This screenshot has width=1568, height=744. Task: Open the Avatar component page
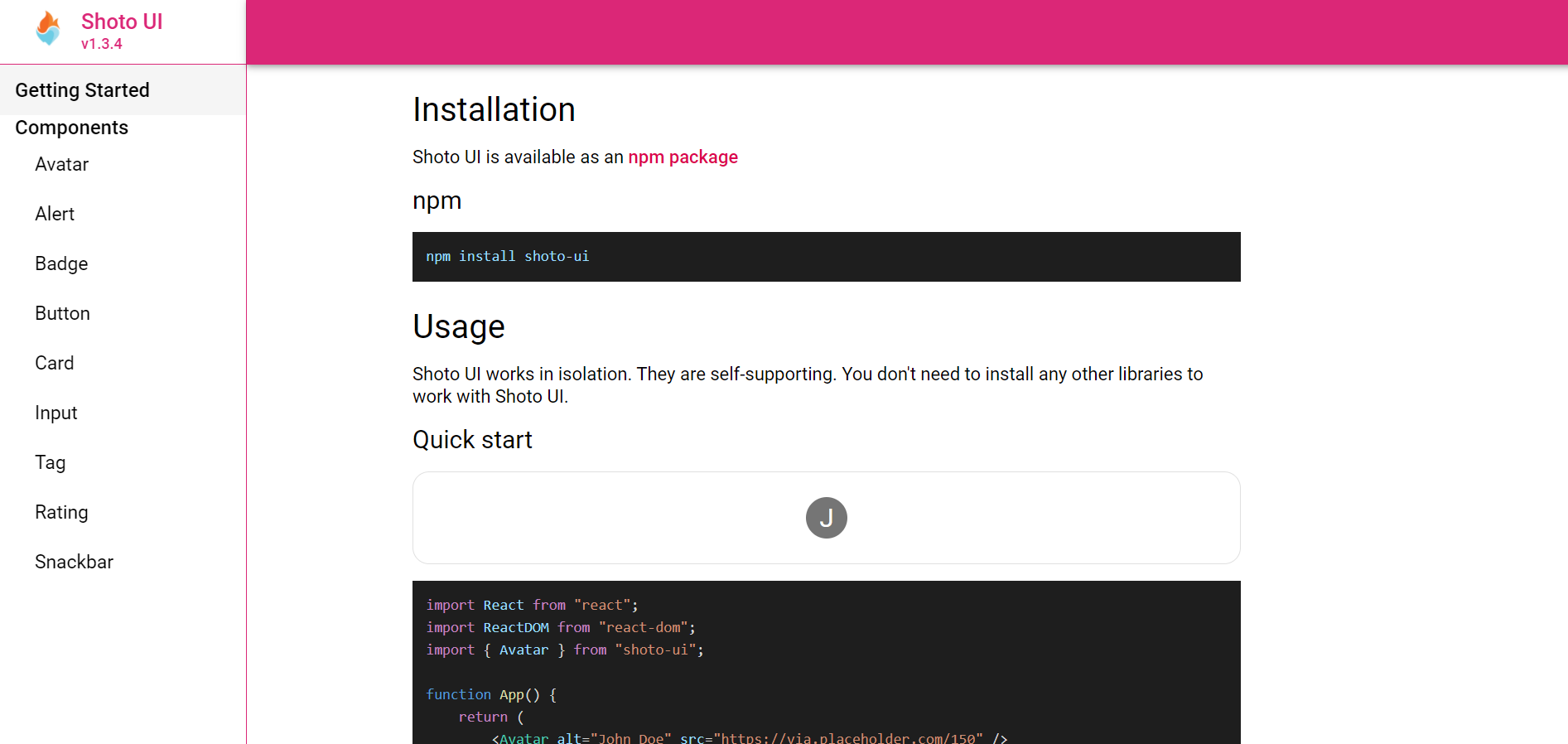tap(62, 164)
